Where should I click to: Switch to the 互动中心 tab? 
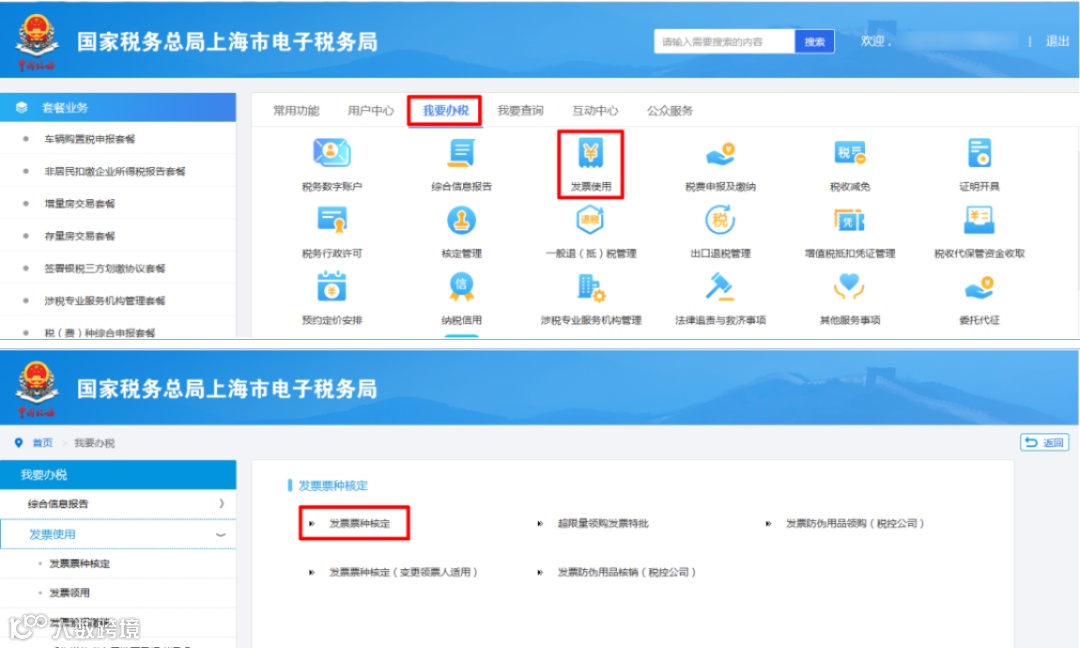pos(595,110)
